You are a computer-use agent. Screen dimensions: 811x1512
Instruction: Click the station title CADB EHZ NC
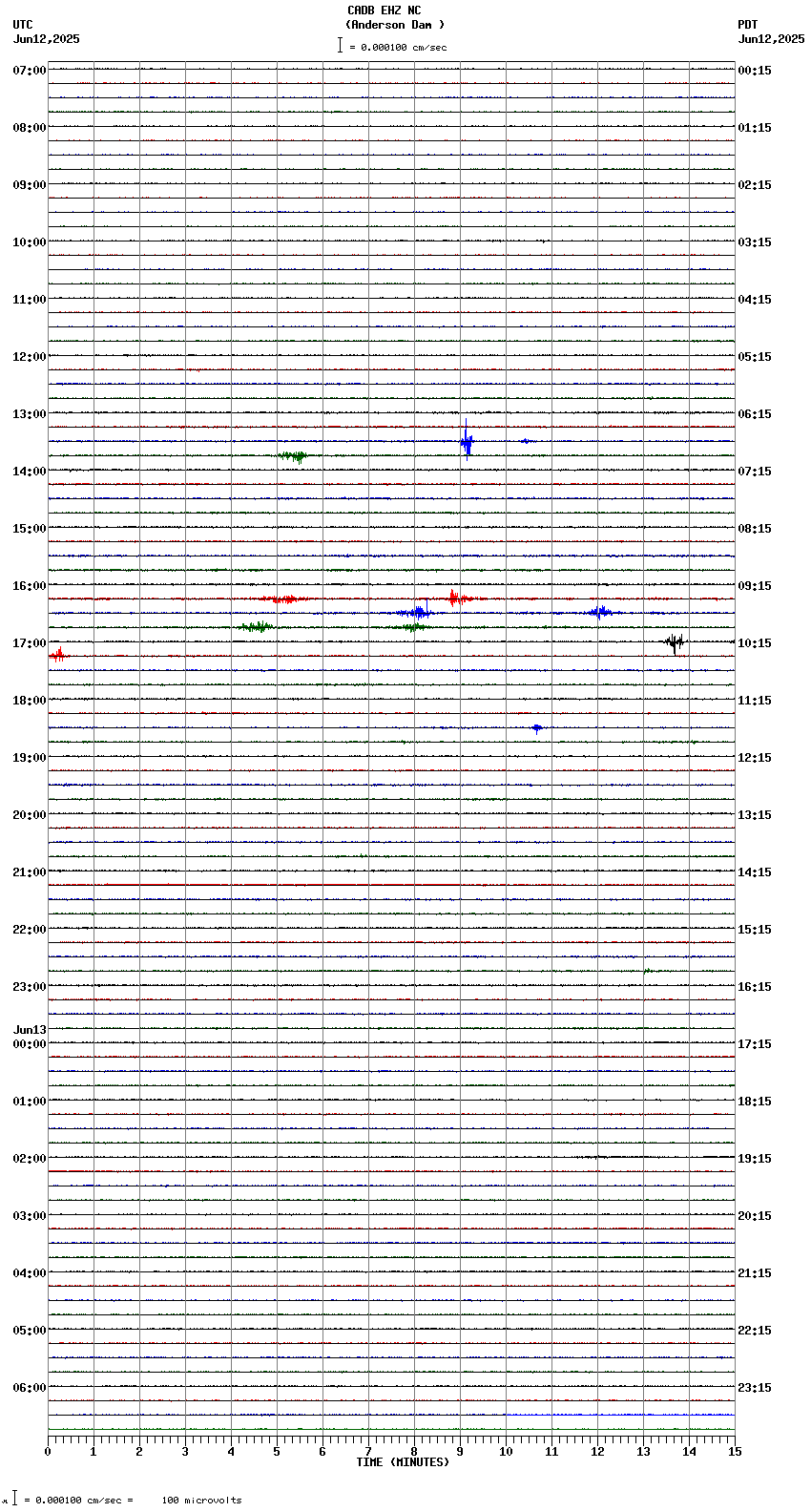point(384,10)
